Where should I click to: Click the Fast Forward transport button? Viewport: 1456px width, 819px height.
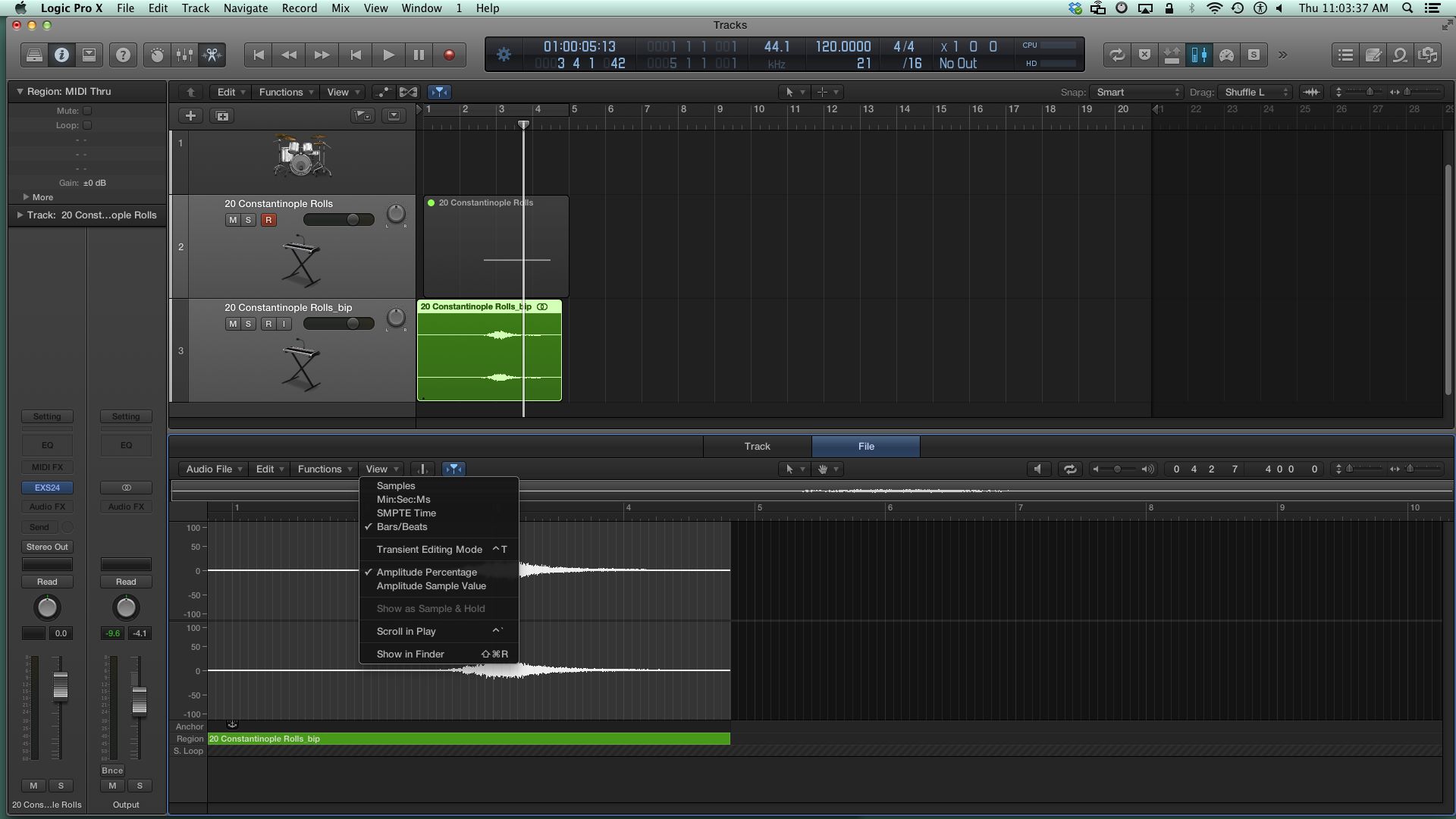click(x=322, y=55)
